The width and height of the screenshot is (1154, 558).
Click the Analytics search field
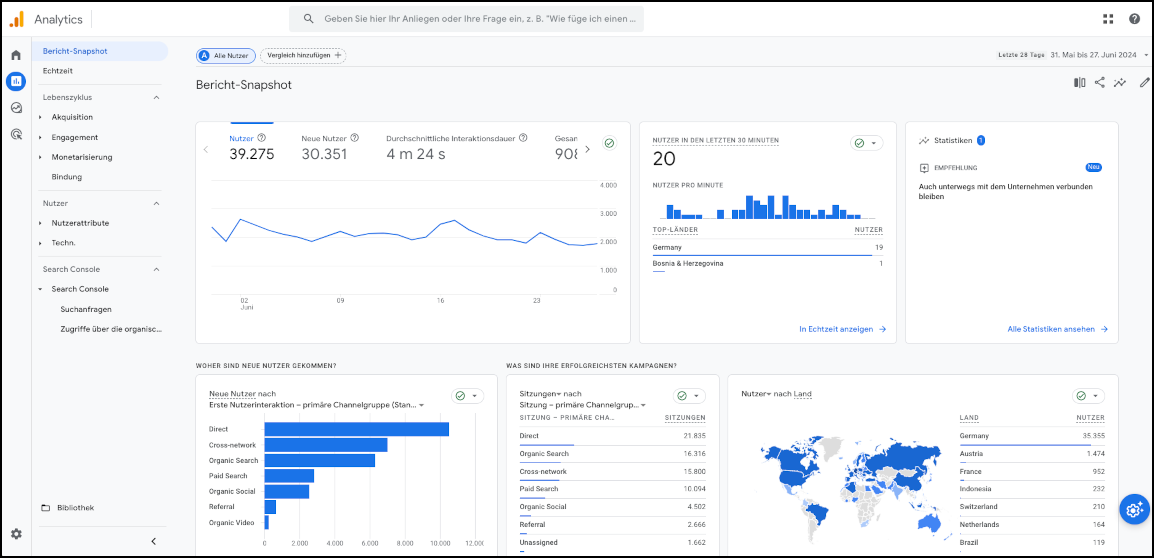(467, 19)
